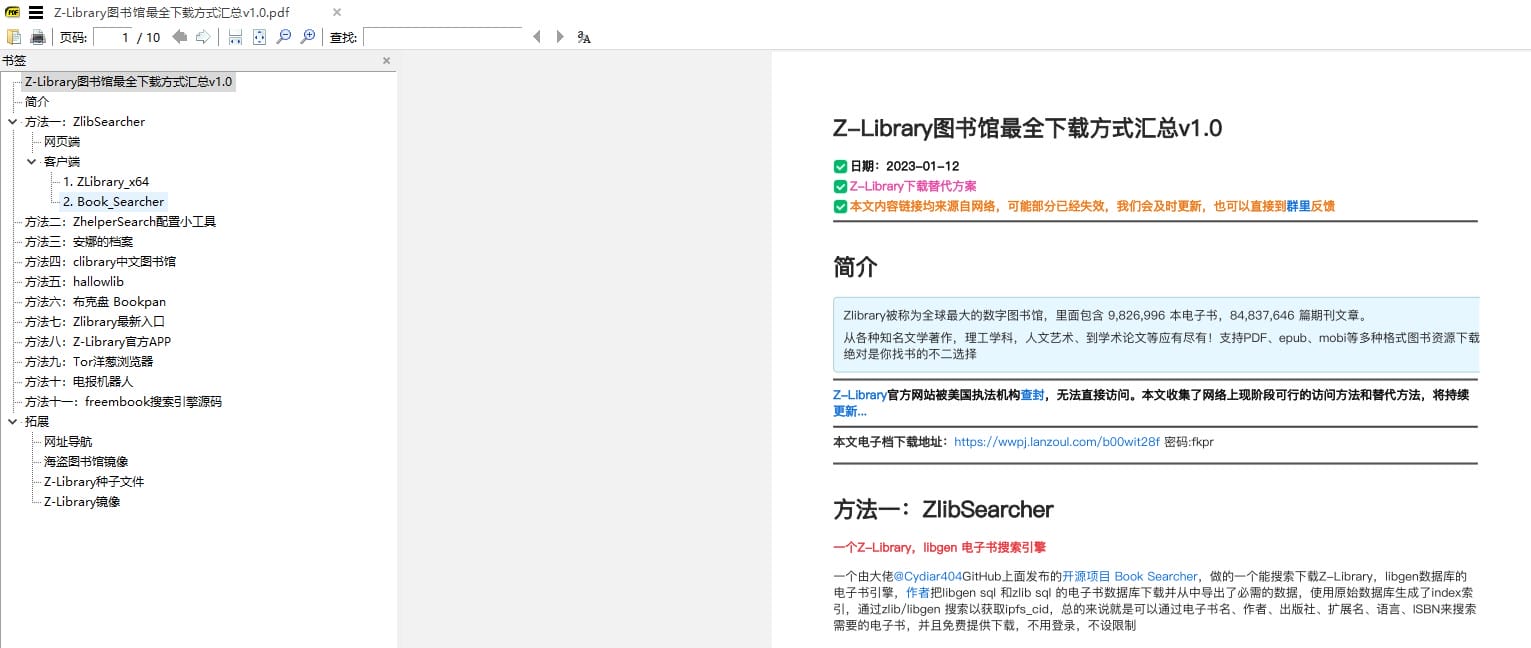This screenshot has height=648, width=1531.
Task: Click the 作者 link in the paragraph
Action: coord(918,592)
